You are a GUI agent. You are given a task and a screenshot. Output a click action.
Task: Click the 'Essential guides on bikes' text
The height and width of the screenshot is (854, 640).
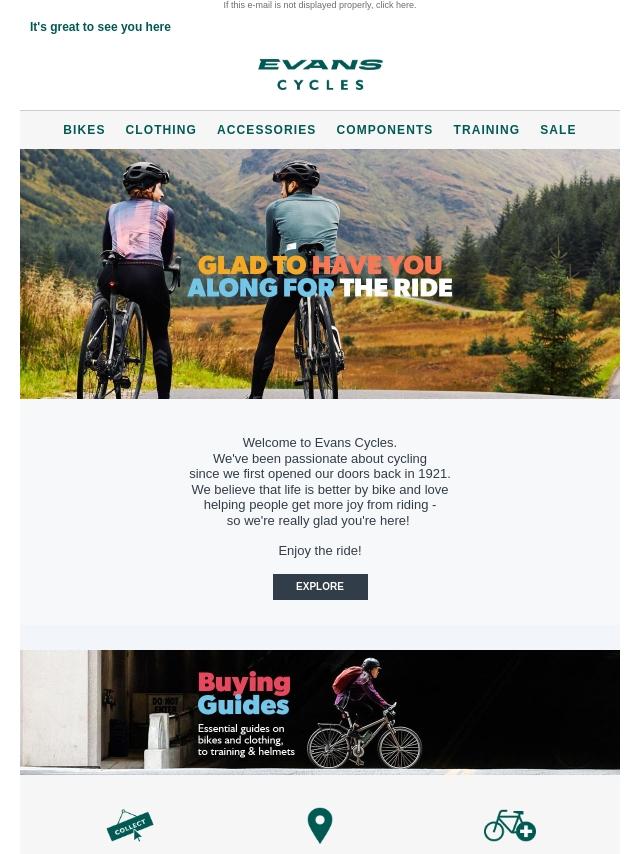coord(246,740)
